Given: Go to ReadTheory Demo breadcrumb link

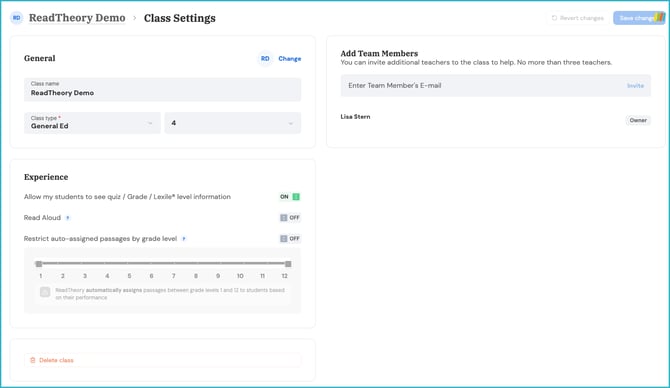Looking at the screenshot, I should point(77,18).
